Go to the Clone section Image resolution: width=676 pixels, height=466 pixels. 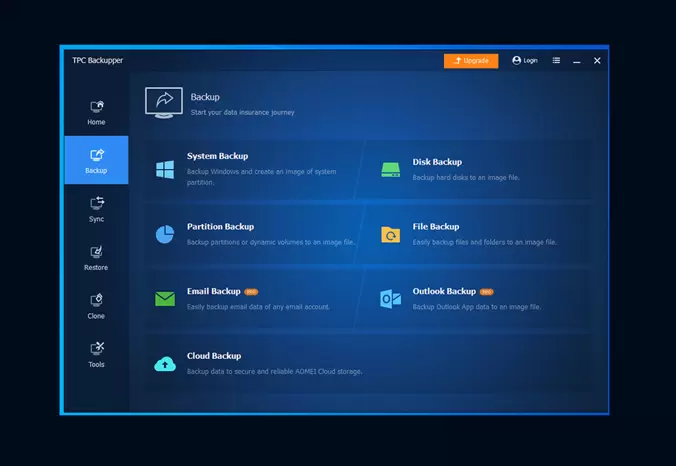(x=96, y=306)
